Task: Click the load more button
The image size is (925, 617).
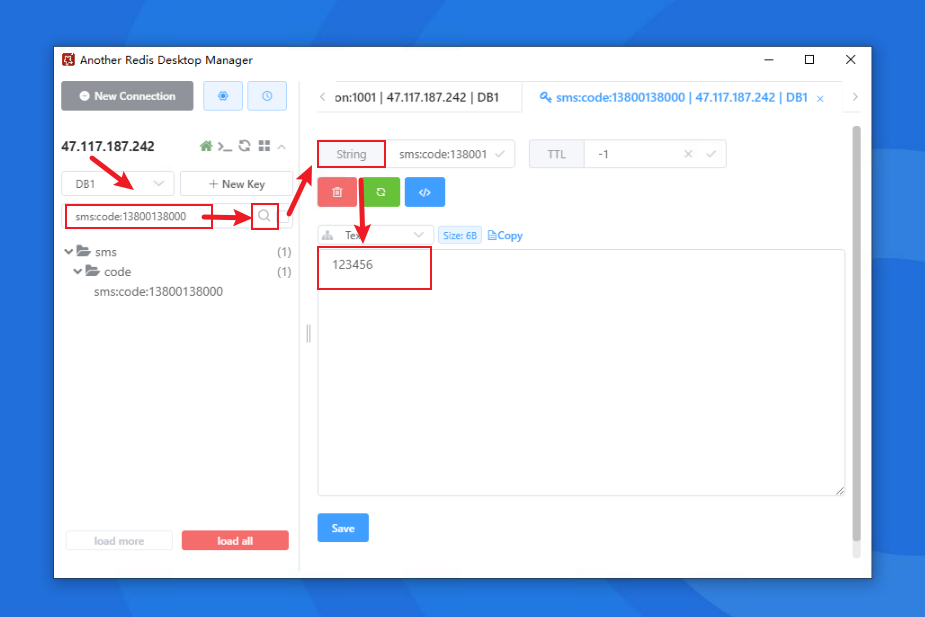Action: click(x=119, y=541)
